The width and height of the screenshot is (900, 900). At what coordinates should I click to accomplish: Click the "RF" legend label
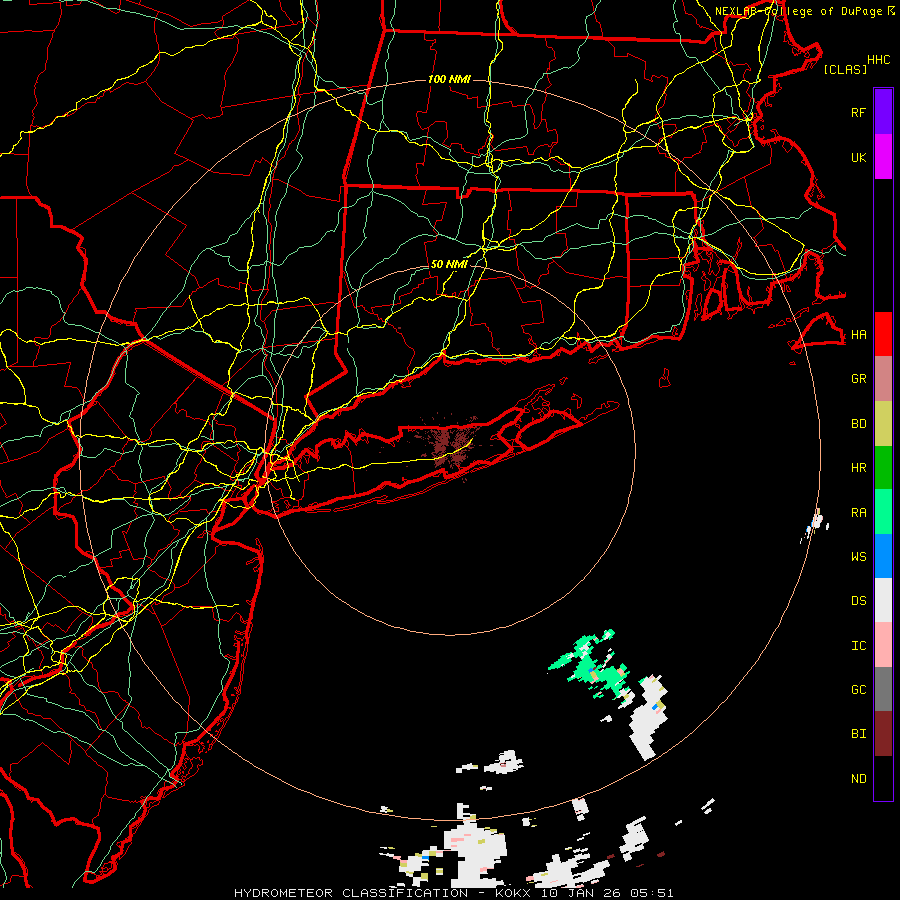point(858,113)
